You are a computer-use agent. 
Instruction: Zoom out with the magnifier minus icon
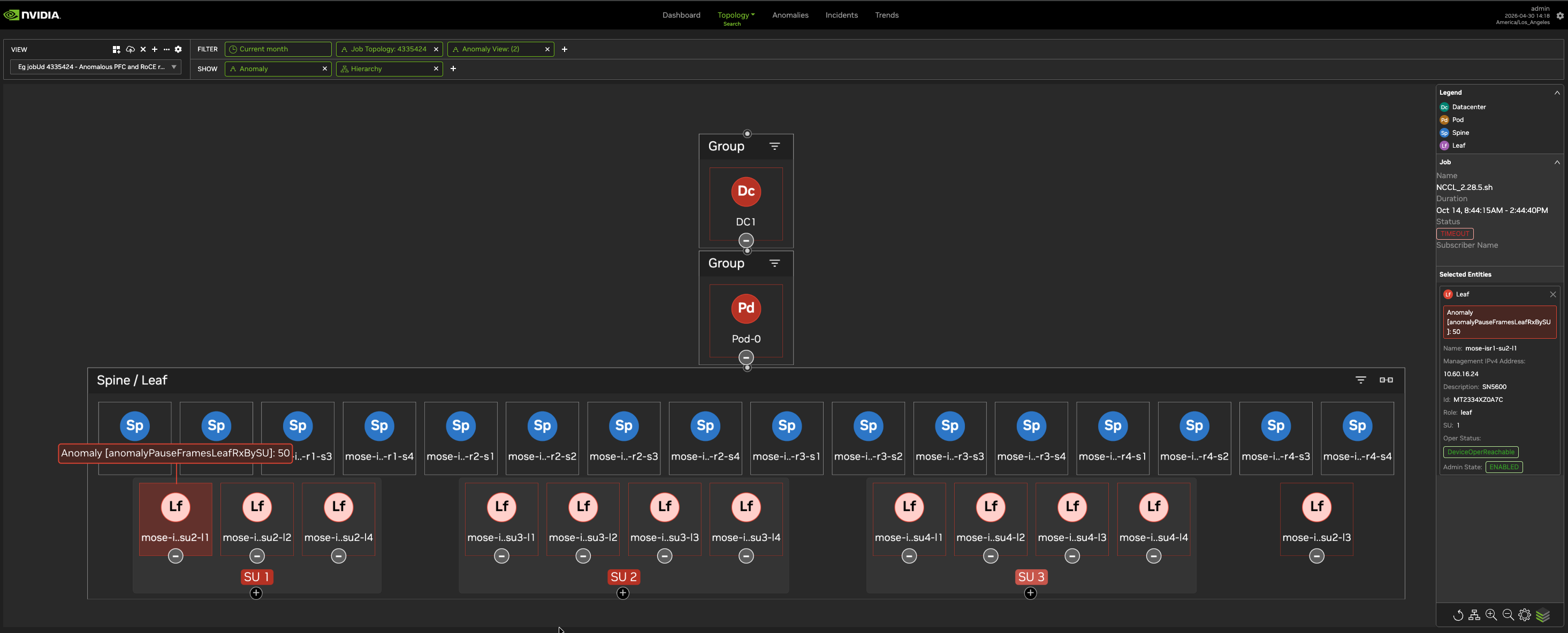(x=1509, y=615)
